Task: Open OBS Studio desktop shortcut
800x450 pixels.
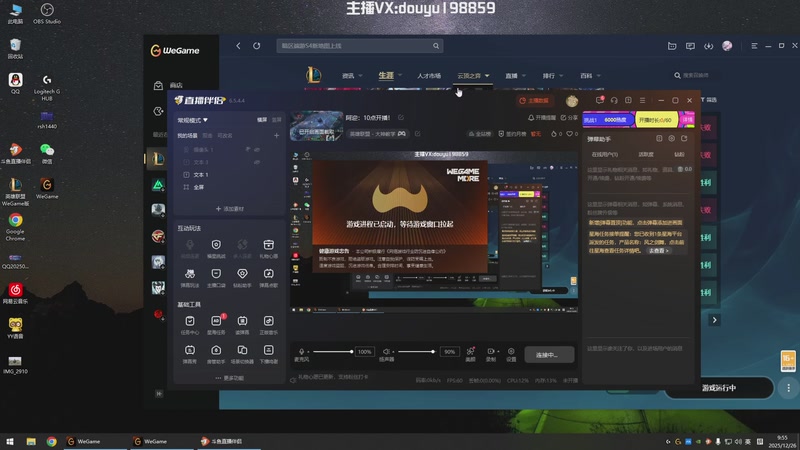Action: tap(47, 14)
